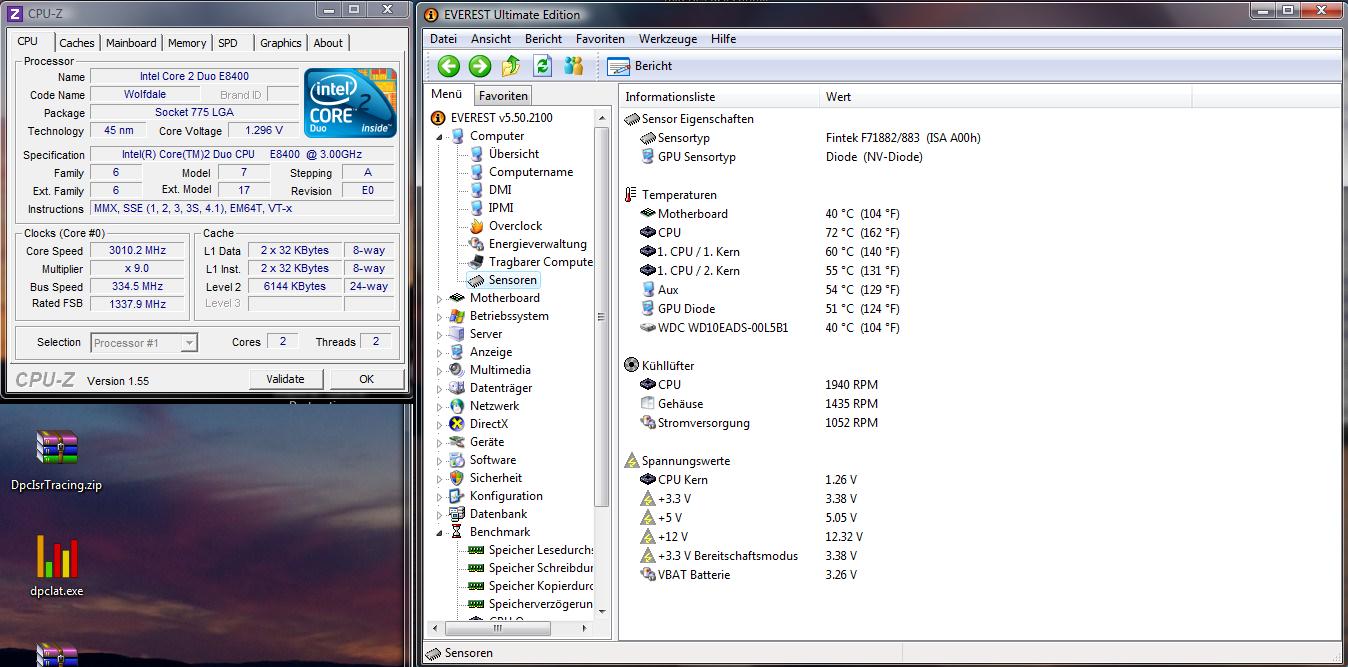Expand the Betriebssystem tree node
The width and height of the screenshot is (1348, 667).
click(439, 316)
